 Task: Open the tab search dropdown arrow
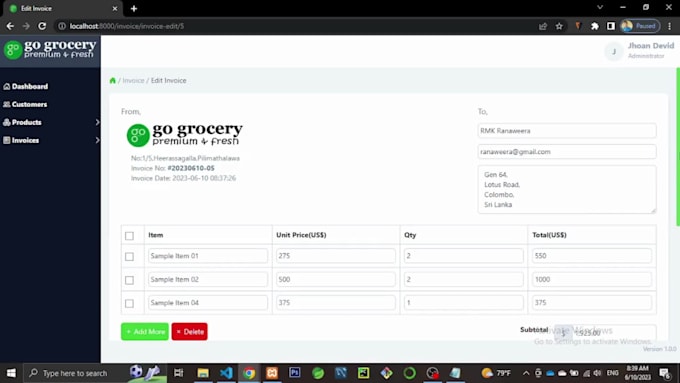(600, 7)
